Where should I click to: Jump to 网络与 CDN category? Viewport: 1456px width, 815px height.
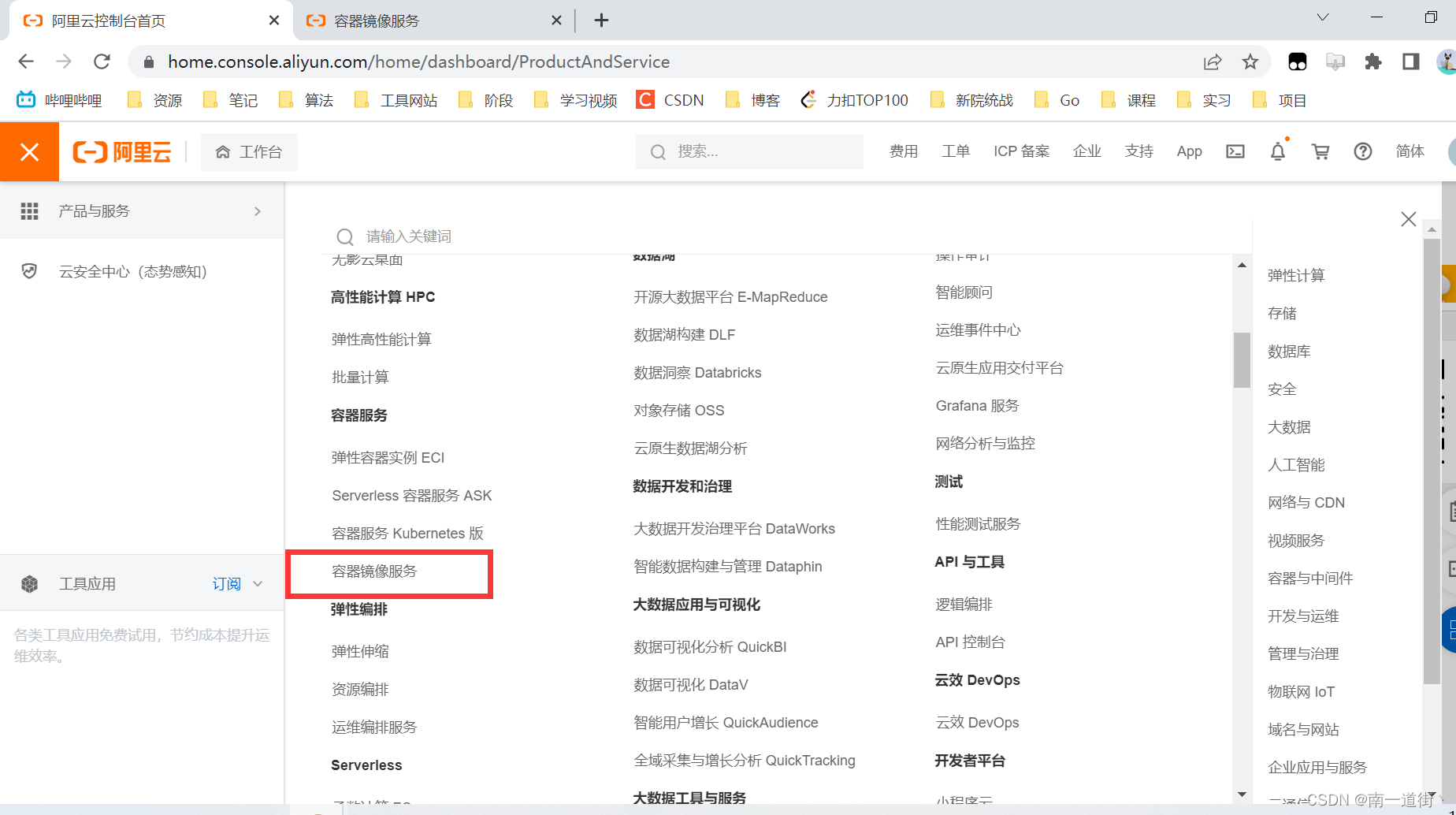click(x=1306, y=503)
